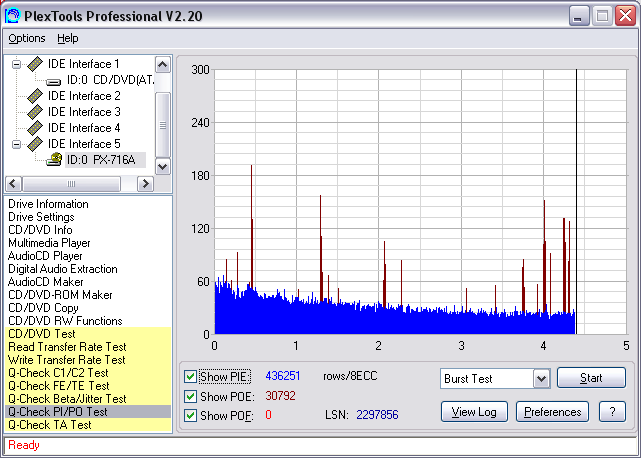Image resolution: width=641 pixels, height=458 pixels.
Task: Click the rows/8ECC label
Action: pyautogui.click(x=350, y=376)
